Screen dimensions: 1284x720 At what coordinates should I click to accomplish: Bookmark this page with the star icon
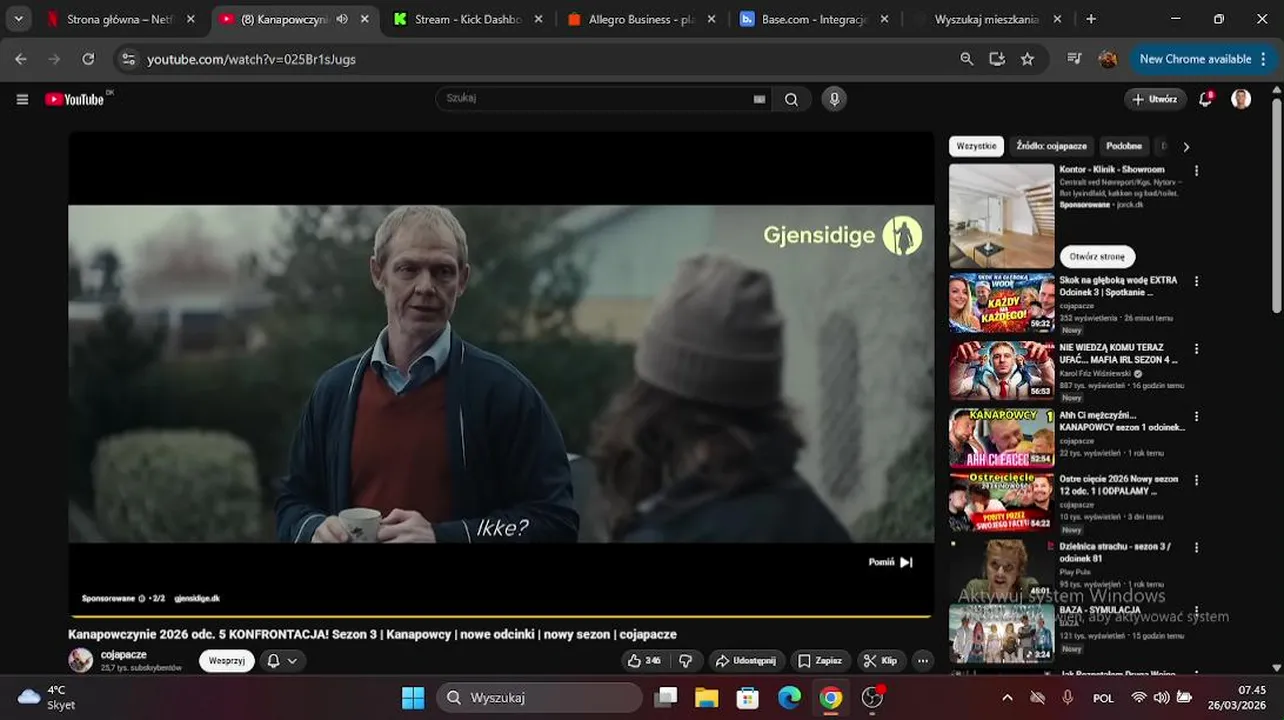tap(1027, 59)
